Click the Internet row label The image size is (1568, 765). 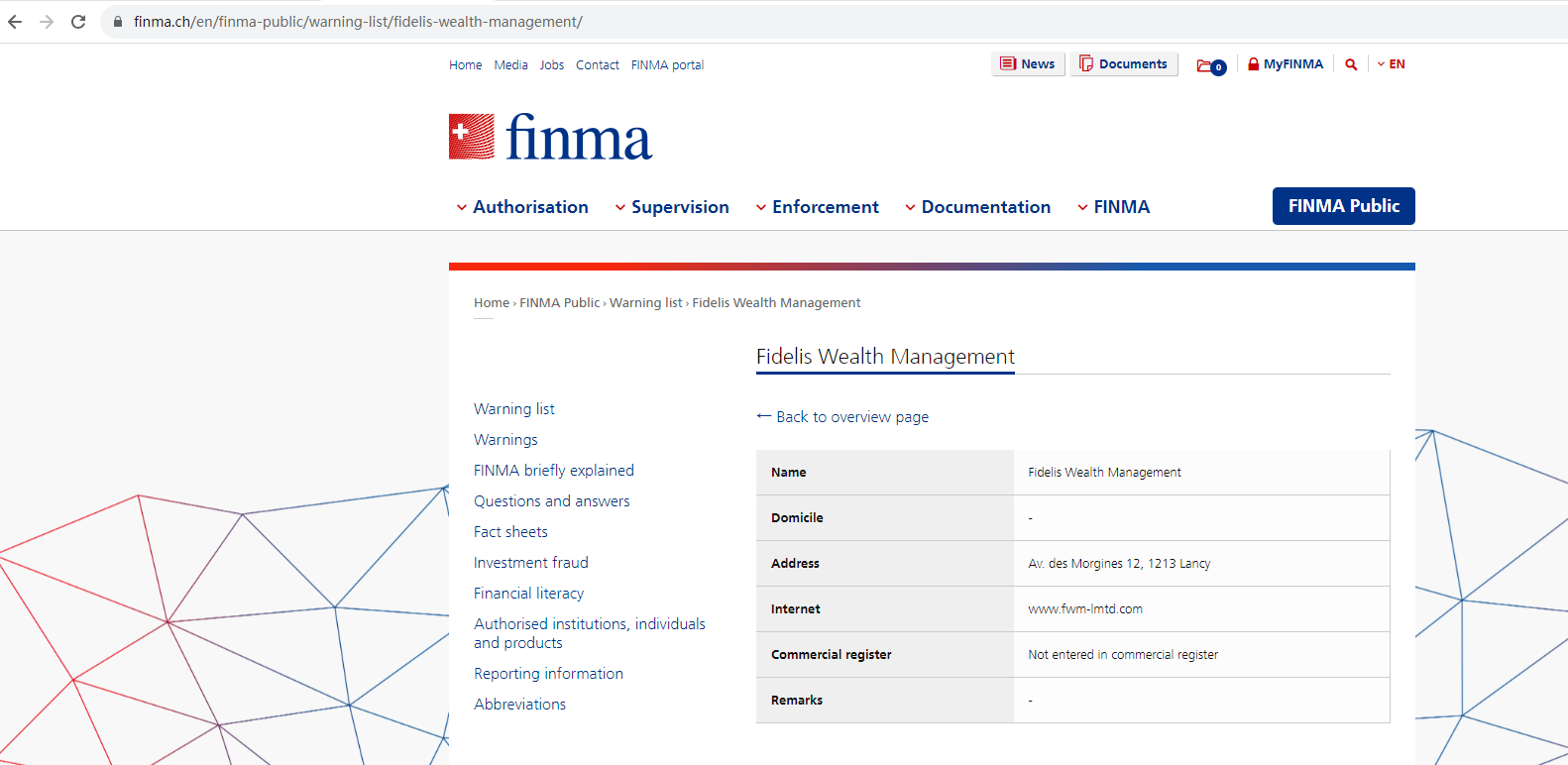coord(796,609)
